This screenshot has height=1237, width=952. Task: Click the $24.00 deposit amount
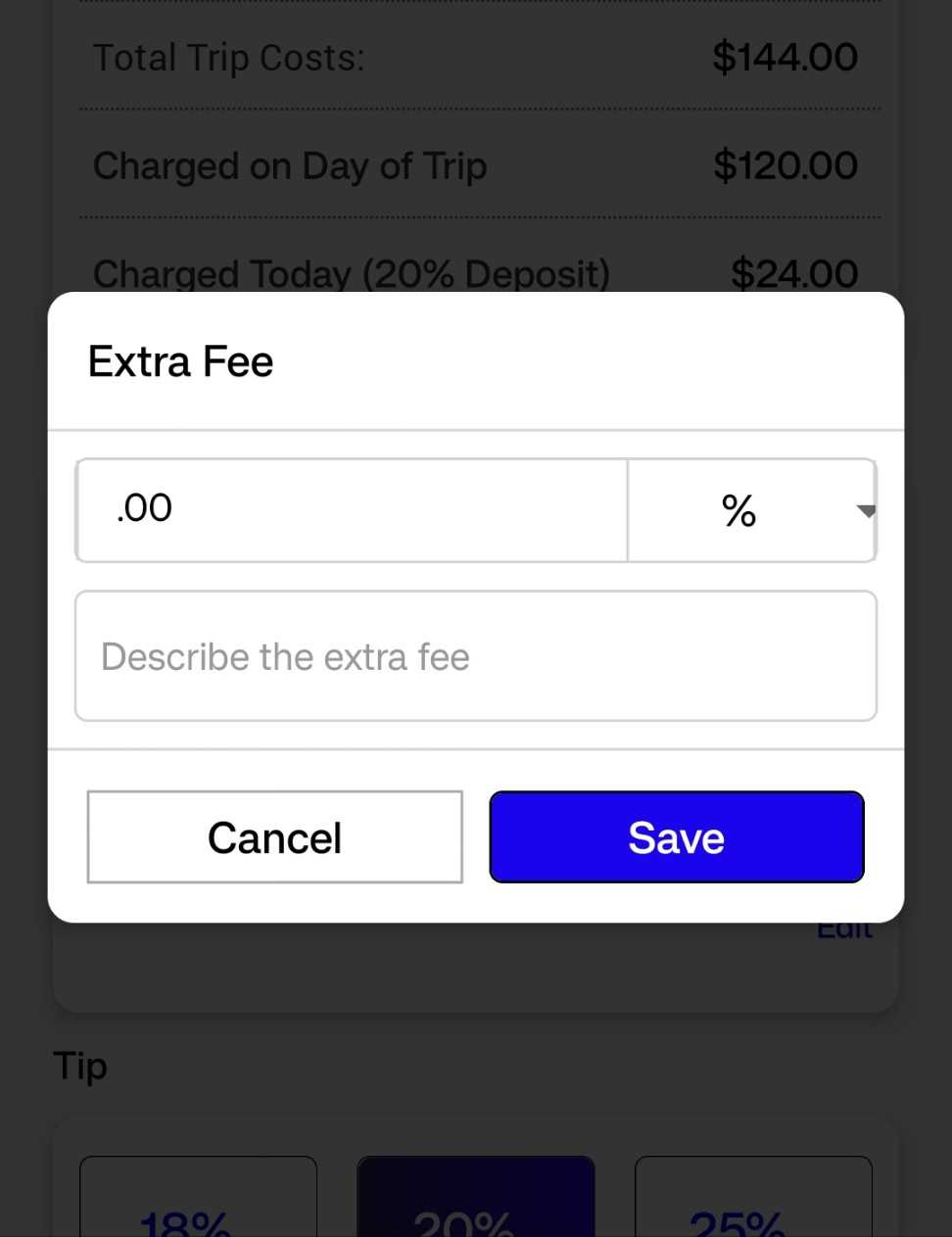(x=793, y=273)
